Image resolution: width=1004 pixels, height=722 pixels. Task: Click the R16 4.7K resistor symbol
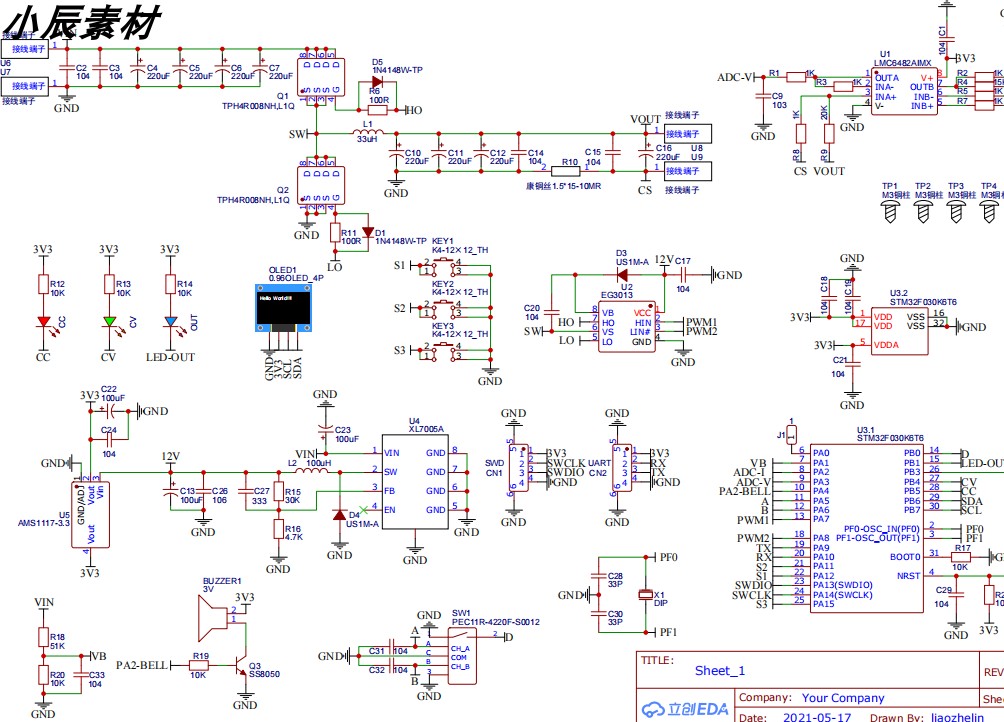tap(279, 529)
